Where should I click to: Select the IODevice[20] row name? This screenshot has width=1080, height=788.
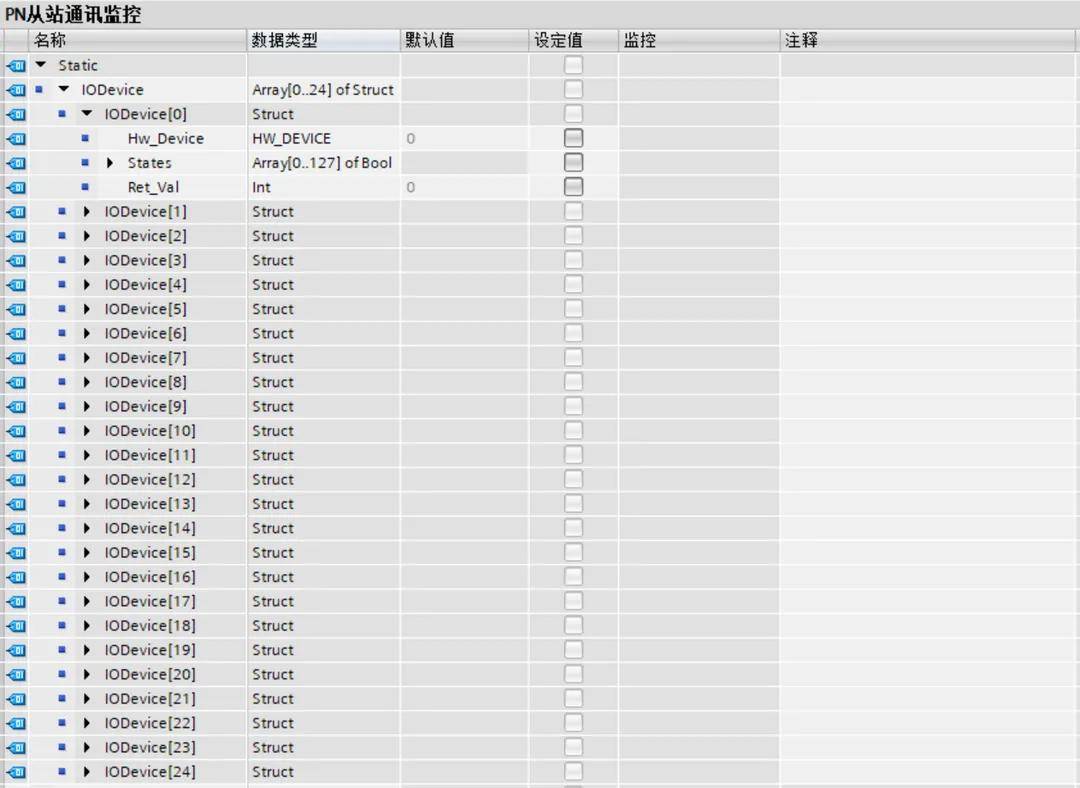pyautogui.click(x=150, y=674)
